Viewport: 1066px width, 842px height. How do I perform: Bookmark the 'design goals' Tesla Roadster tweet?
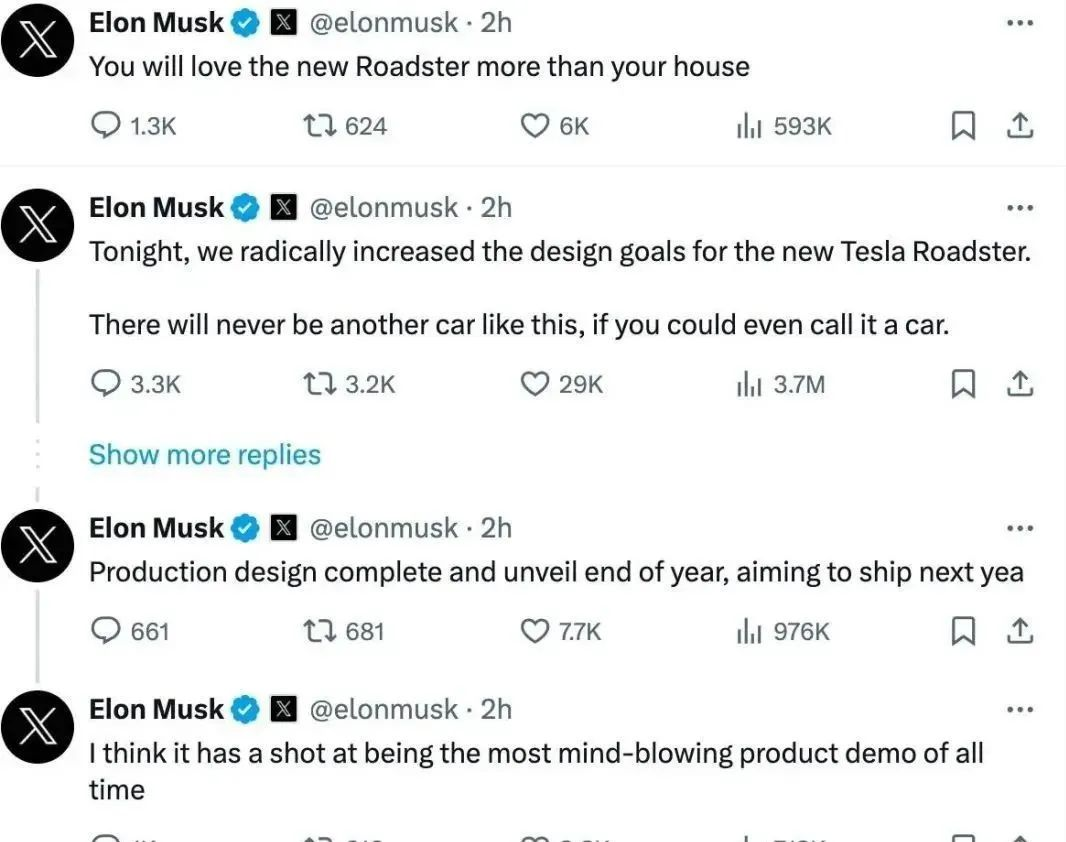(962, 384)
